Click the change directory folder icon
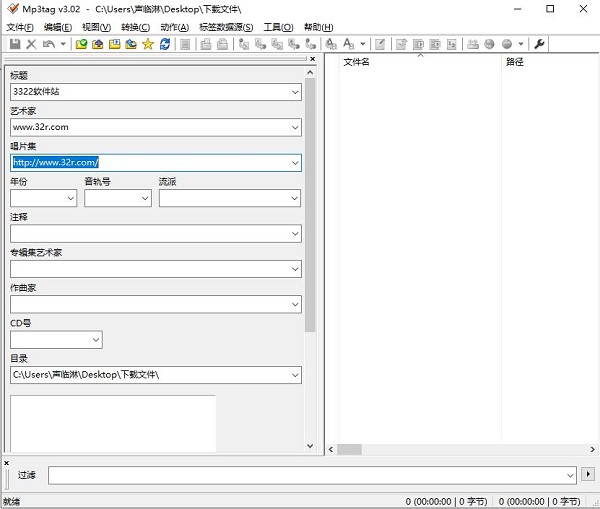 point(82,44)
